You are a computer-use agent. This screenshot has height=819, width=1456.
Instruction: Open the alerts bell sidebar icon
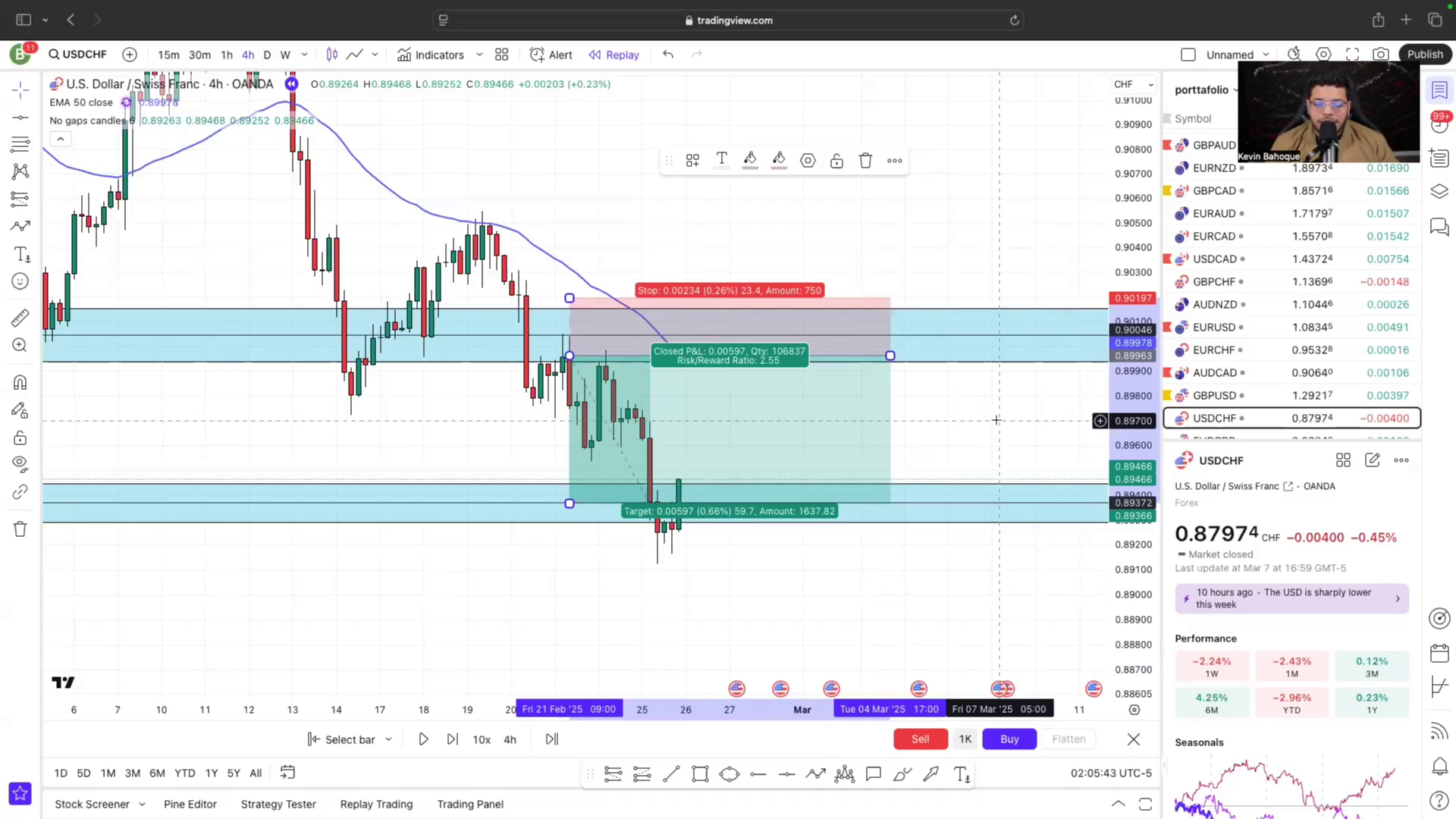click(x=1439, y=767)
